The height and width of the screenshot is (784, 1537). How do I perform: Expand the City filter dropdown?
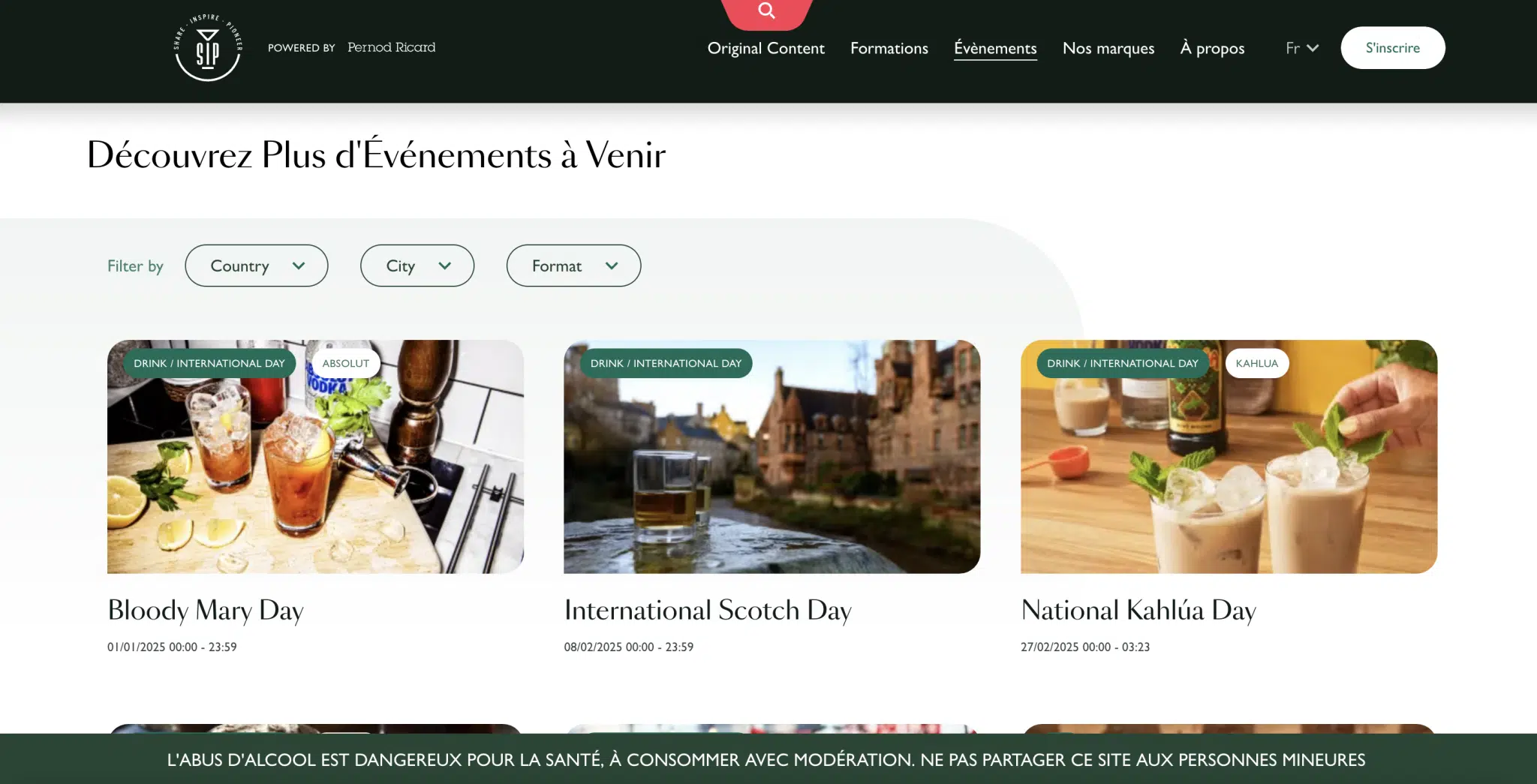[417, 266]
